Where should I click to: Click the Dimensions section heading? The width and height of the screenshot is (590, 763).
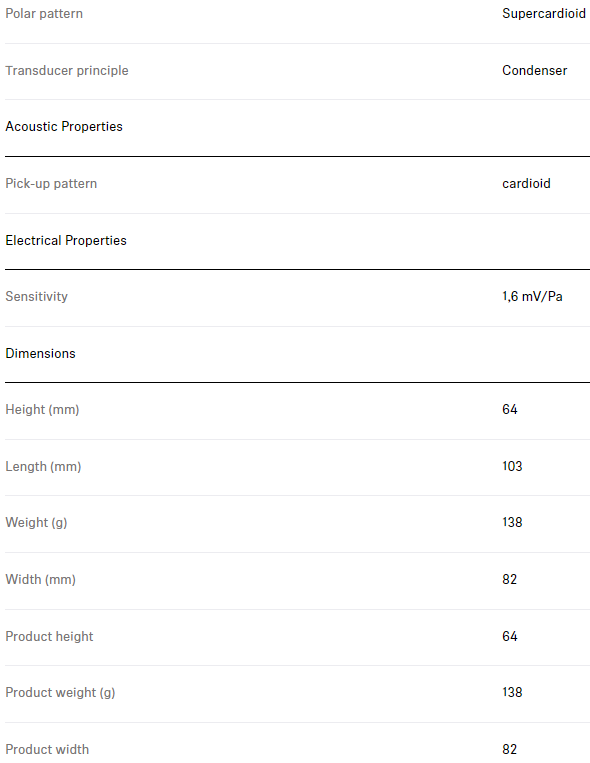[x=40, y=353]
